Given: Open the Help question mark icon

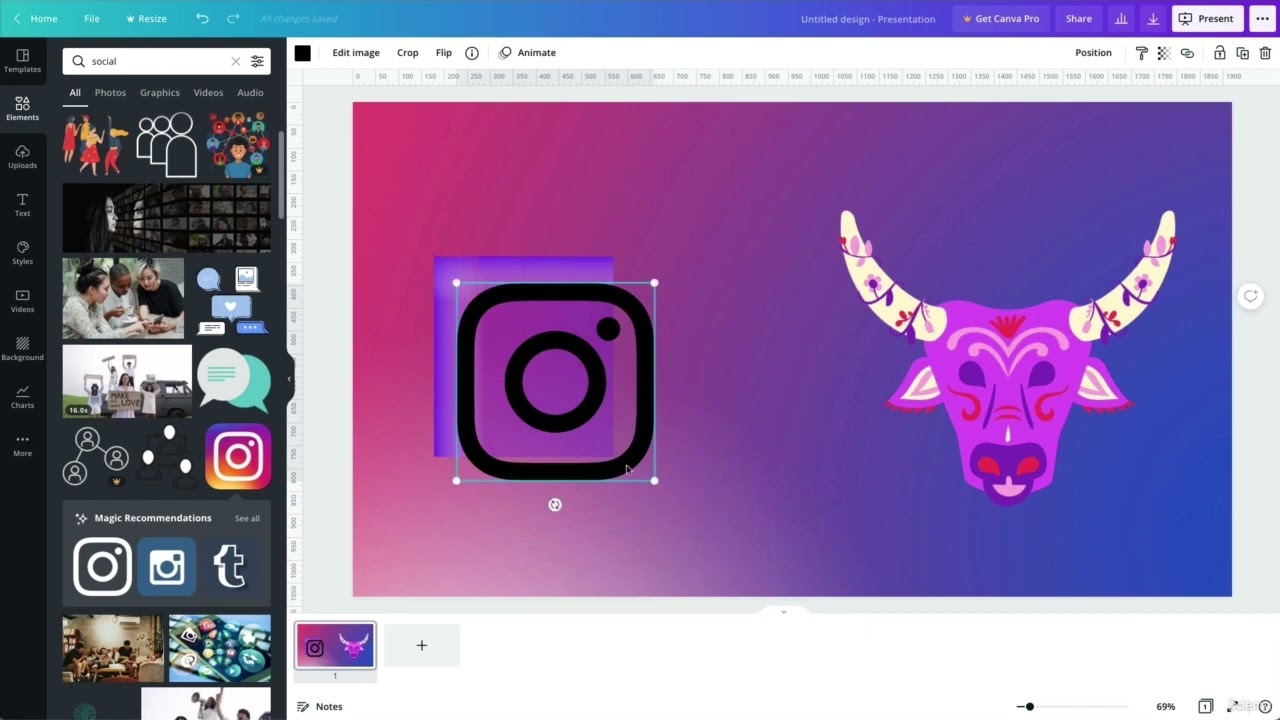Looking at the screenshot, I should pyautogui.click(x=1265, y=706).
